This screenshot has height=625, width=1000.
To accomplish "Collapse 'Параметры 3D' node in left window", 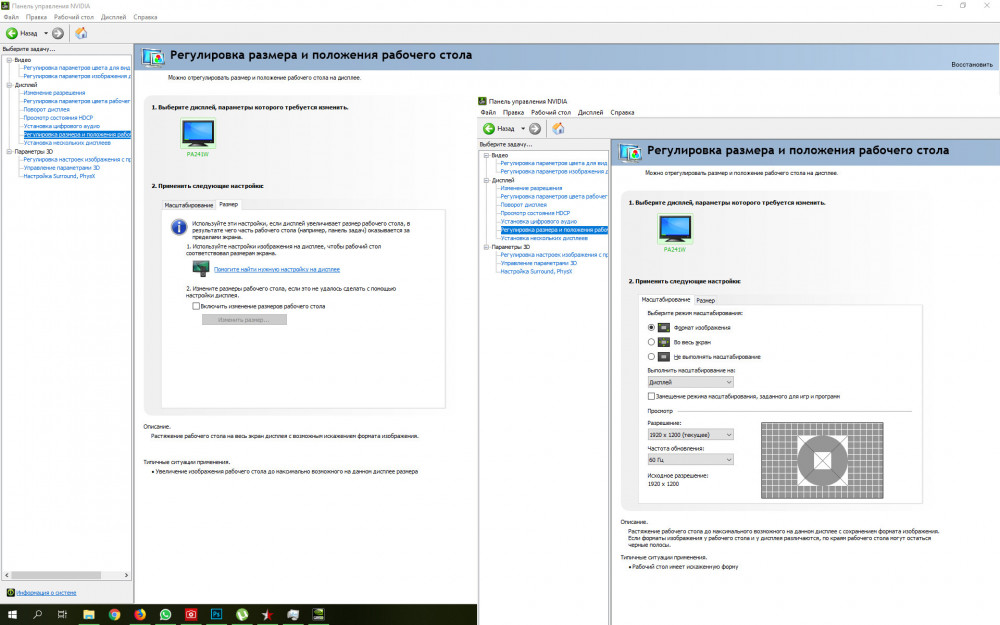I will pyautogui.click(x=9, y=151).
